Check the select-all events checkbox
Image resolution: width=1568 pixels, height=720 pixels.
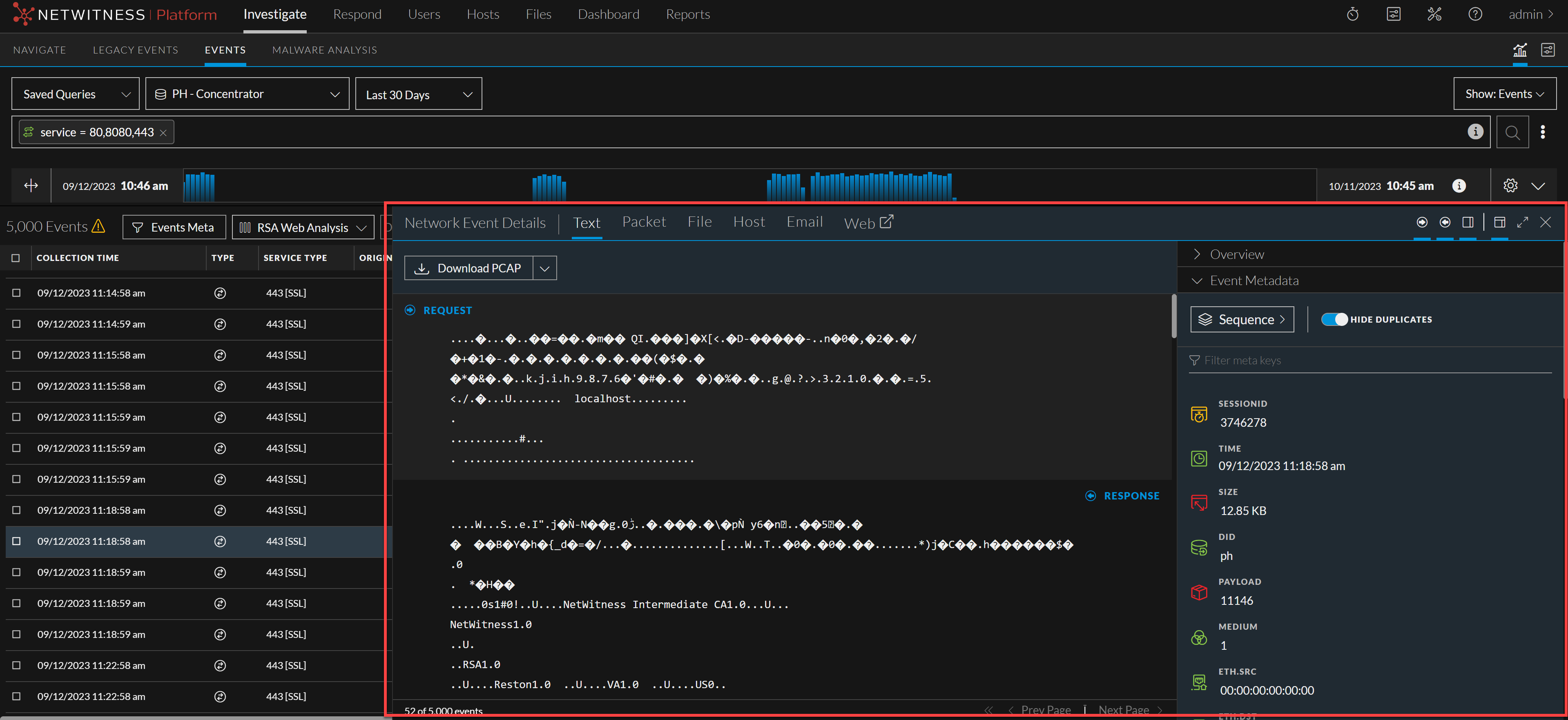(16, 257)
